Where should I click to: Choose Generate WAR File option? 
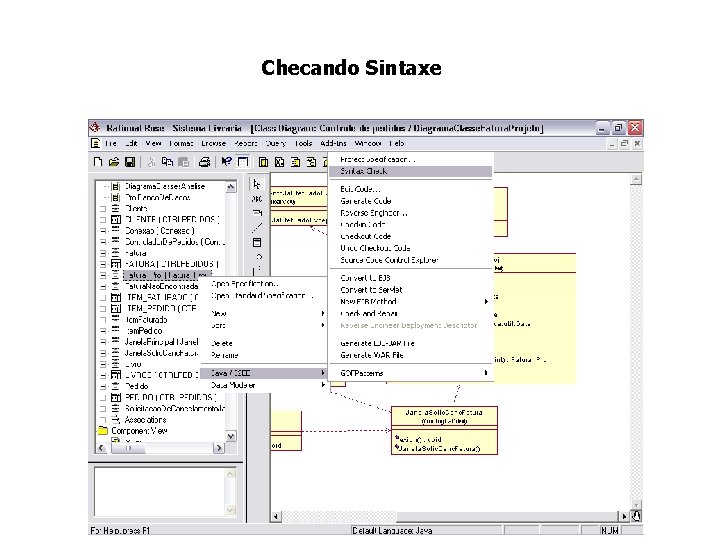click(x=410, y=355)
